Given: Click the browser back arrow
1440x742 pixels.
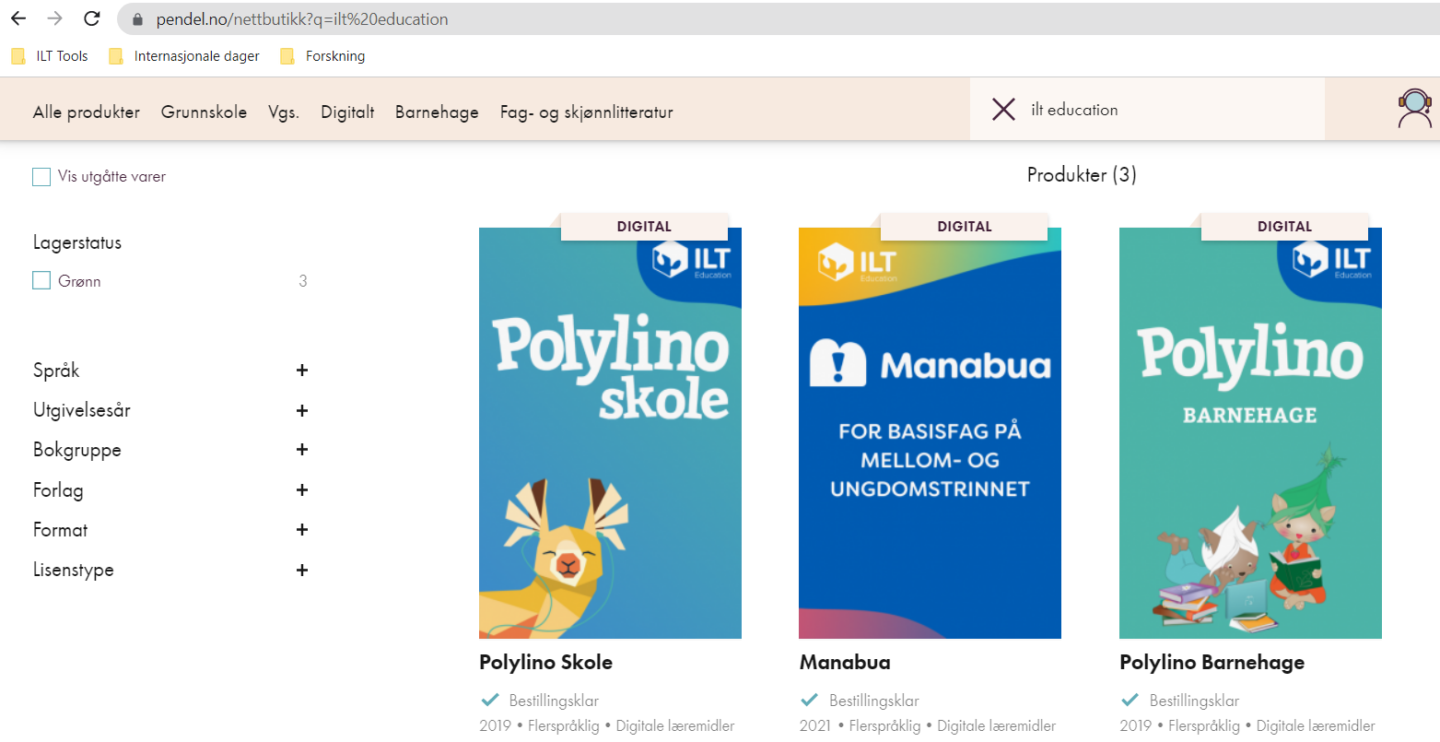Looking at the screenshot, I should coord(18,19).
